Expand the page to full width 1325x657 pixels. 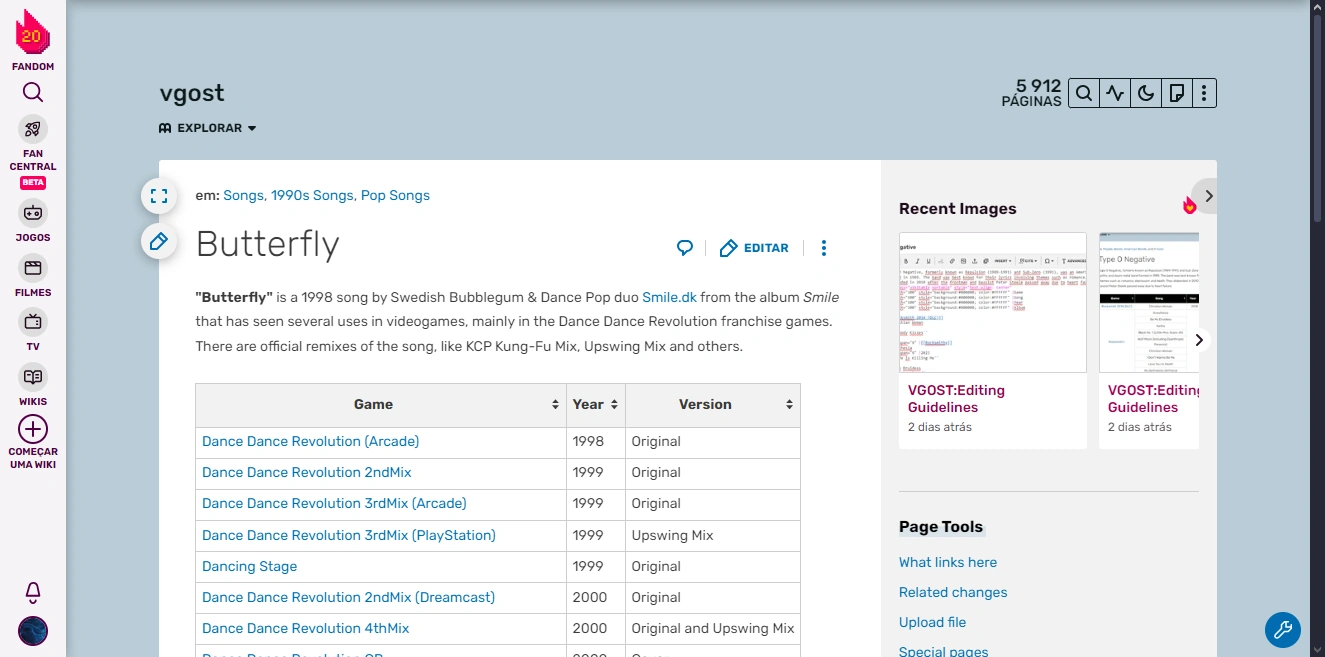[x=159, y=196]
